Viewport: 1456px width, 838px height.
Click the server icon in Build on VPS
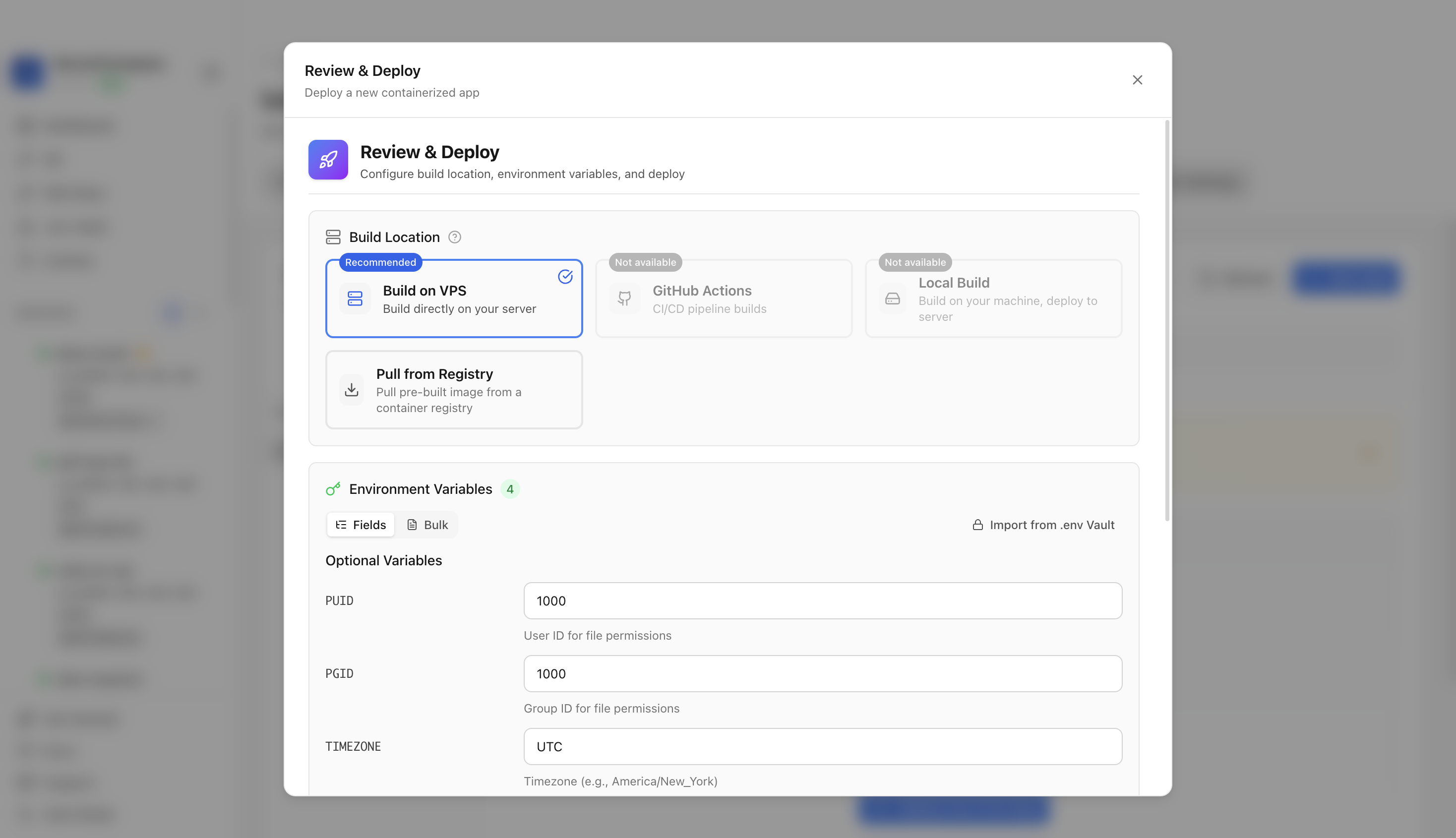[355, 298]
